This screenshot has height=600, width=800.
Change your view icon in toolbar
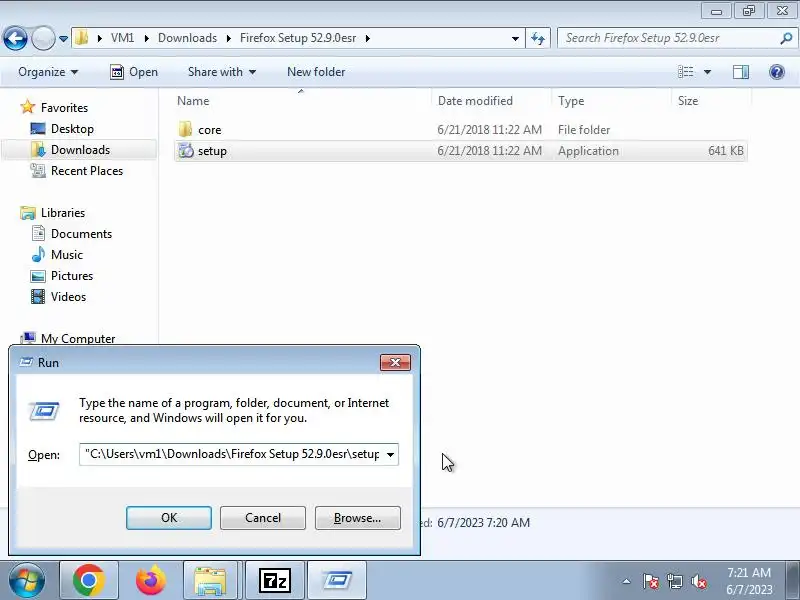pos(686,72)
